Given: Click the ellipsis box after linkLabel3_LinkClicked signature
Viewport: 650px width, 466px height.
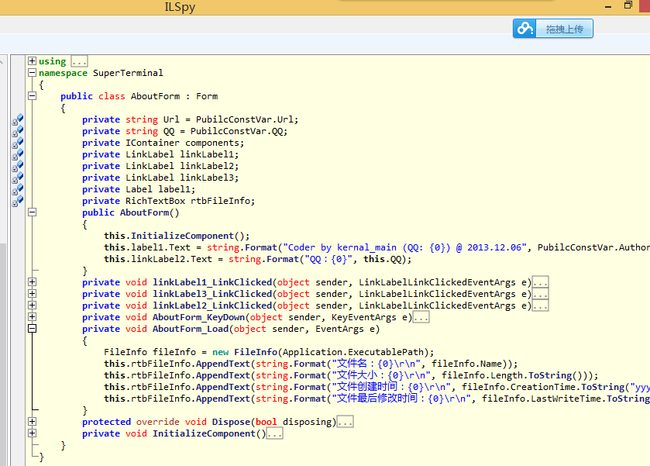Looking at the screenshot, I should 541,294.
